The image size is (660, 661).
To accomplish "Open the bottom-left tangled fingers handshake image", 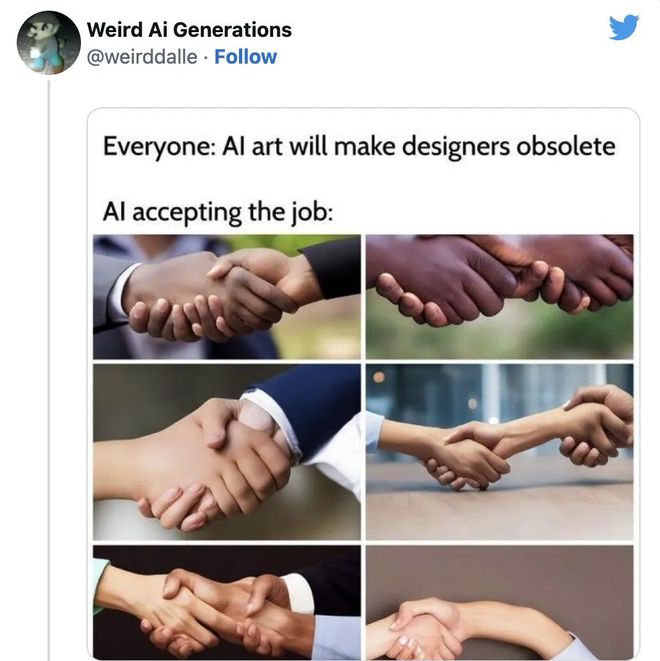I will pos(227,602).
